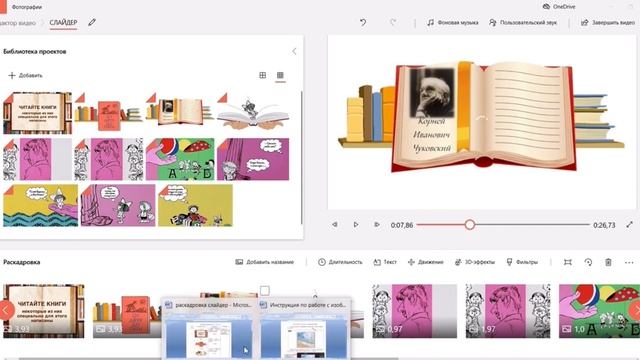Open fullscreen preview
Viewport: 640px width, 360px height.
pyautogui.click(x=629, y=224)
